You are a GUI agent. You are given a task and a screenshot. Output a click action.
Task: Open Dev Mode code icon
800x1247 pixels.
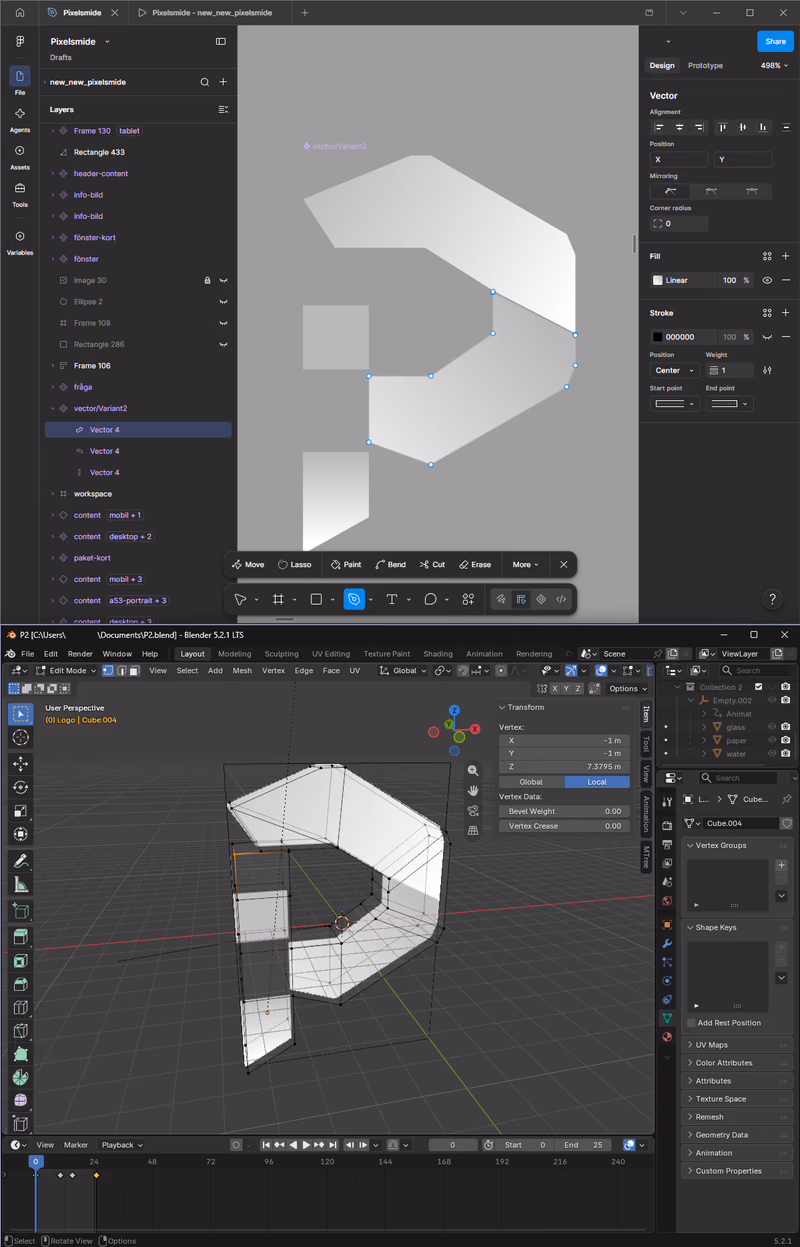click(561, 599)
